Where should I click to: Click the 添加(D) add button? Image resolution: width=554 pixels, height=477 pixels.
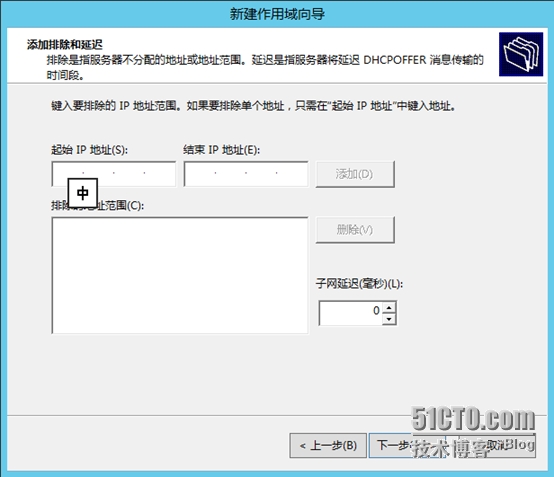(x=355, y=174)
